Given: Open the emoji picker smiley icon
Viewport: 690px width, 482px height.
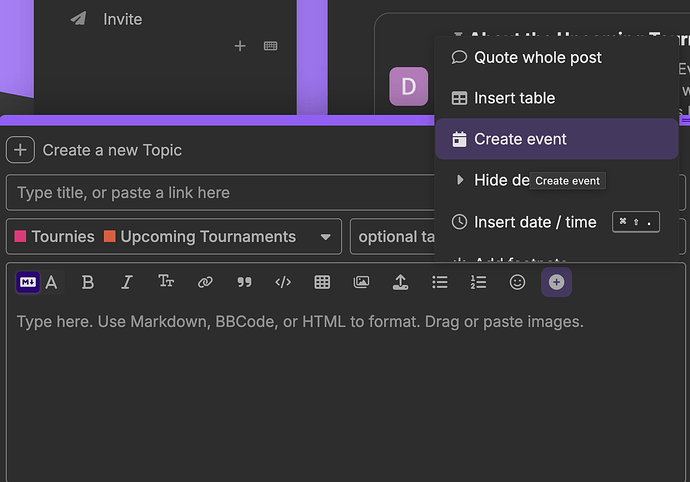Looking at the screenshot, I should tap(517, 283).
